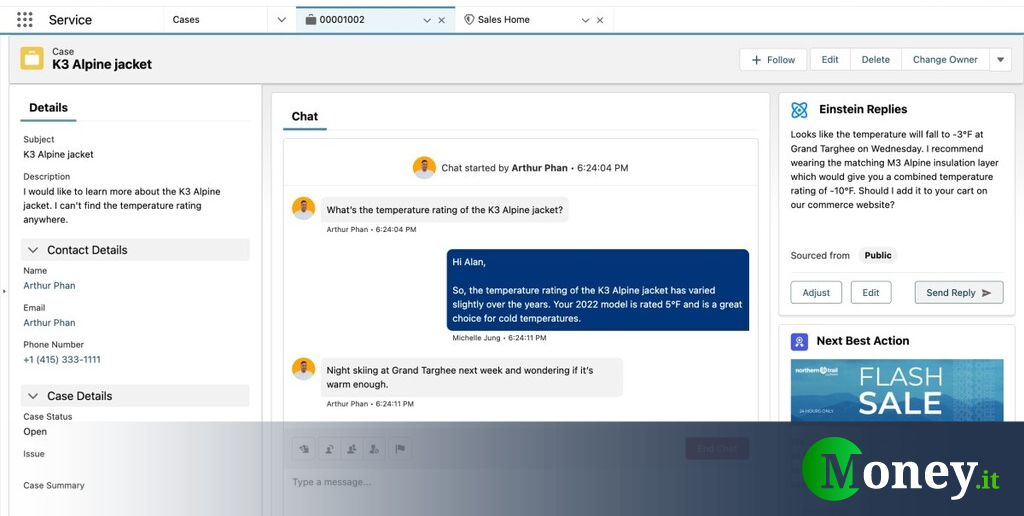The height and width of the screenshot is (516, 1024).
Task: Open the App Launcher grid icon
Action: tap(25, 20)
